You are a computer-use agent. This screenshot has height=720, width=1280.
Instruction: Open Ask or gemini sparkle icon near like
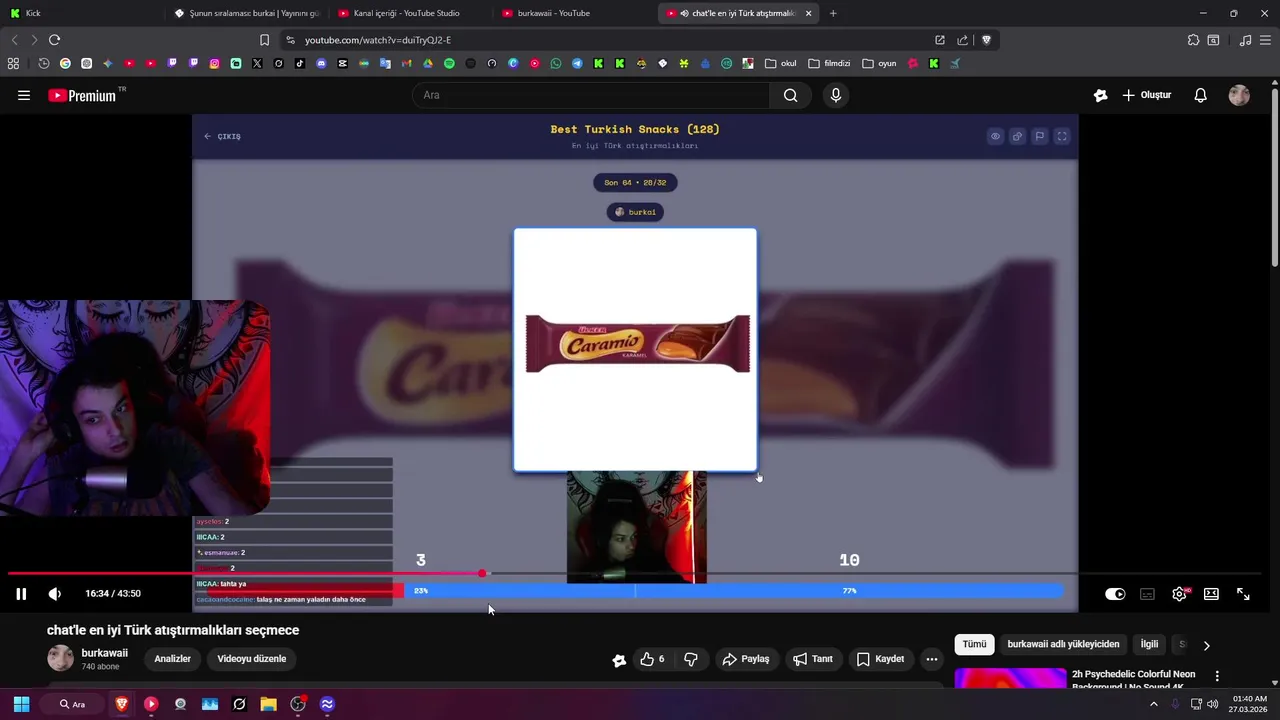tap(619, 659)
